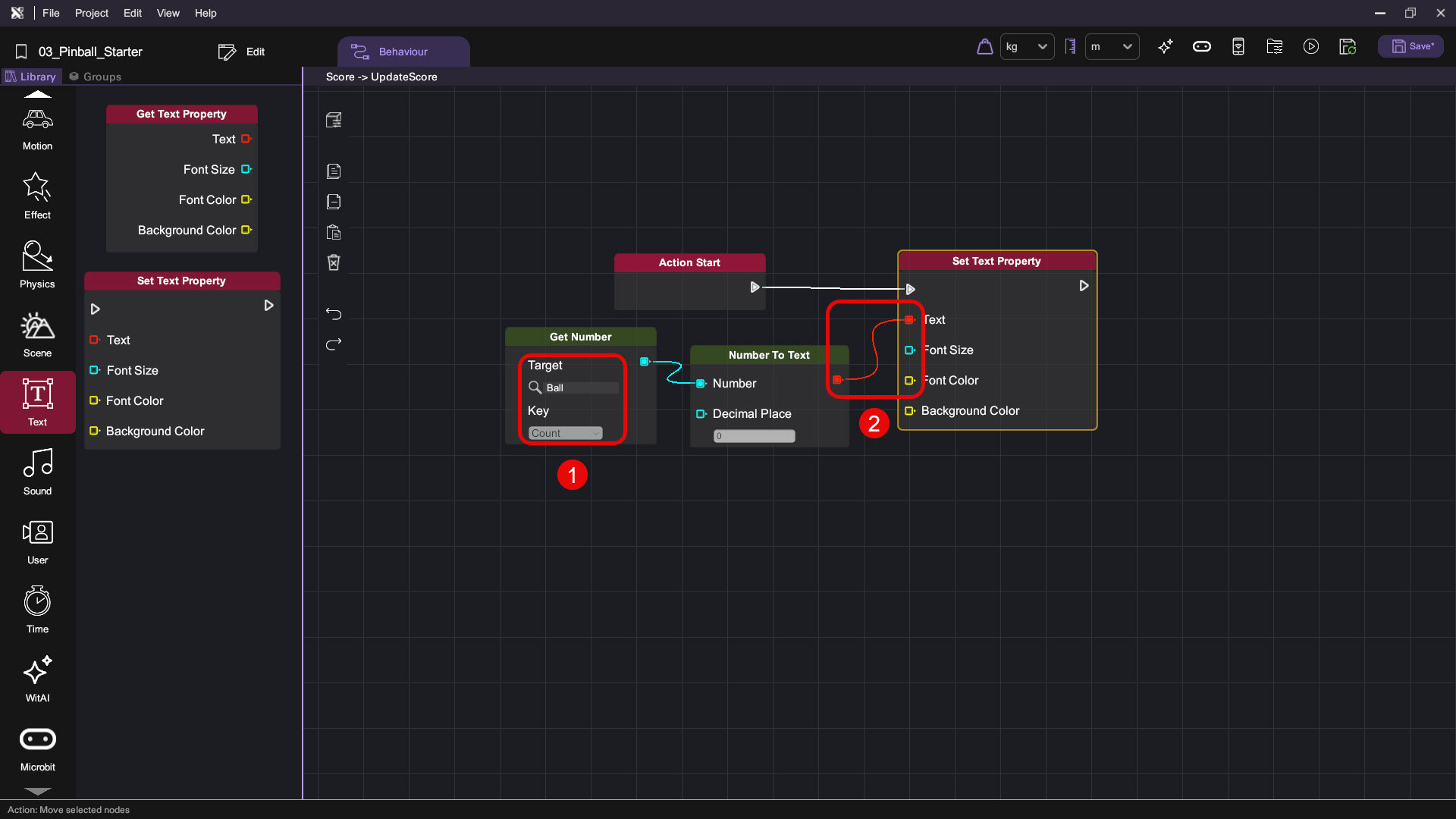The height and width of the screenshot is (819, 1456).
Task: Click Font Size port on canvas node
Action: click(909, 350)
